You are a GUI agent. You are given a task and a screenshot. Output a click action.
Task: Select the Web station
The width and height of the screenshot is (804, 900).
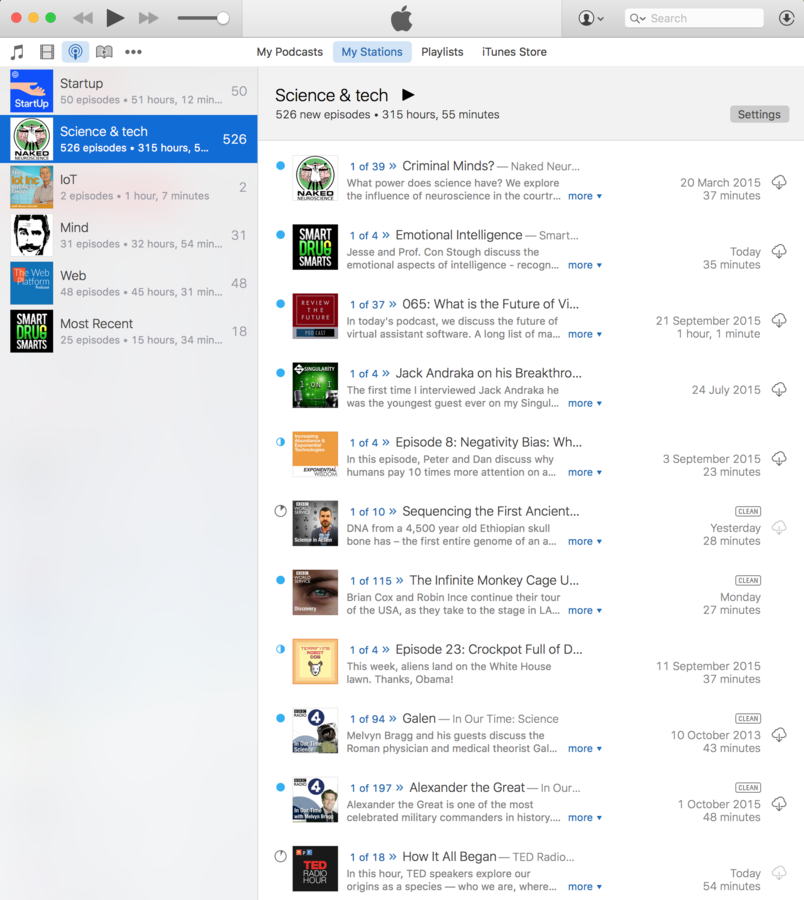pyautogui.click(x=129, y=284)
